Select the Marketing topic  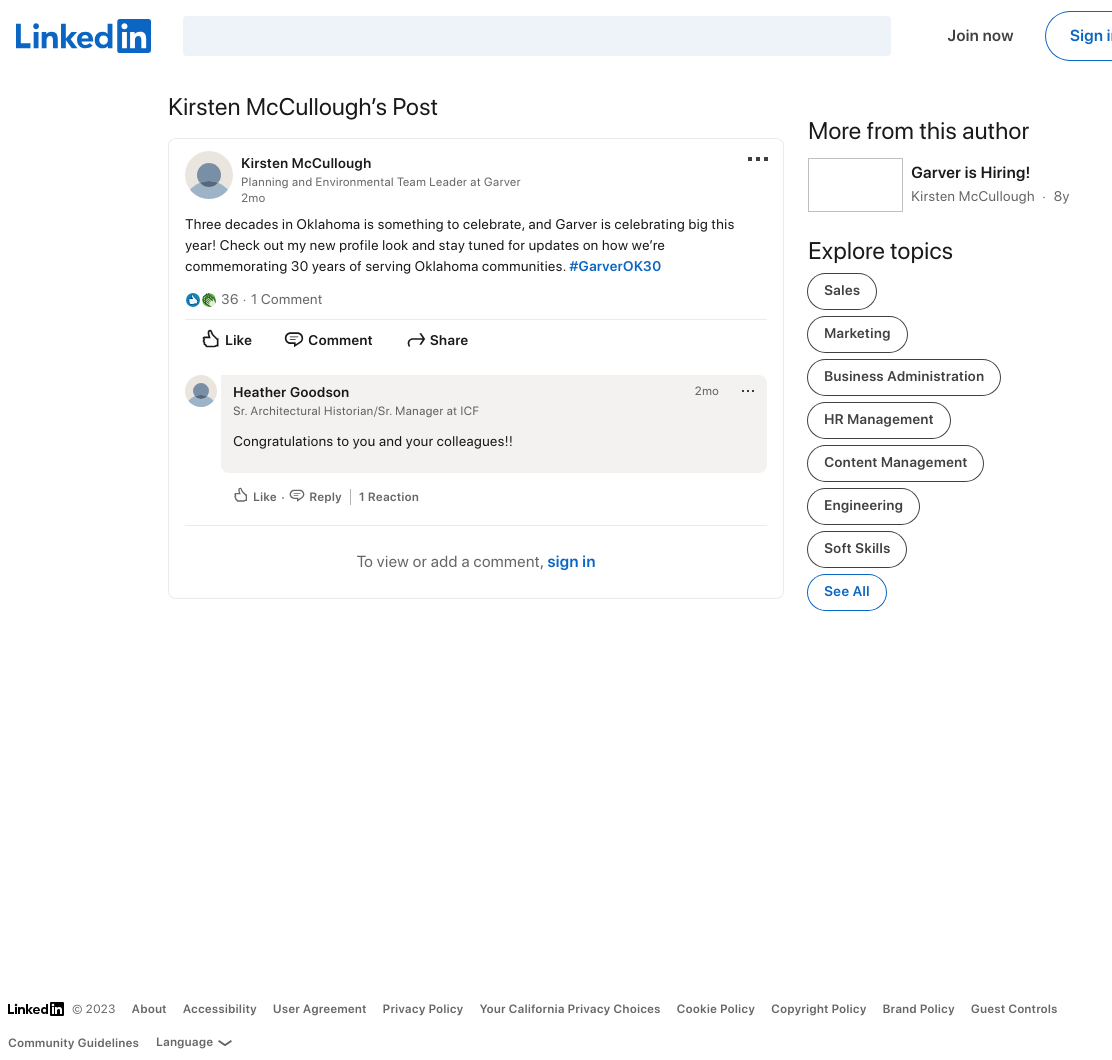pos(857,334)
